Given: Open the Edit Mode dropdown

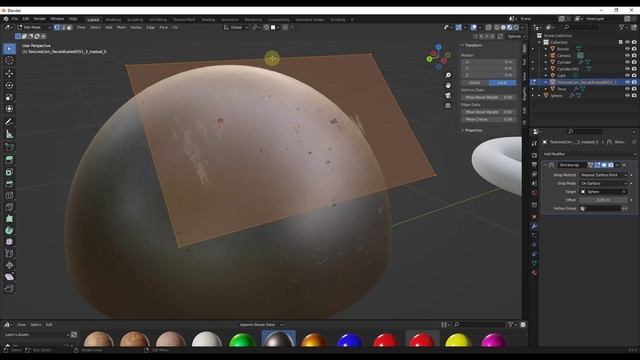Looking at the screenshot, I should (34, 27).
